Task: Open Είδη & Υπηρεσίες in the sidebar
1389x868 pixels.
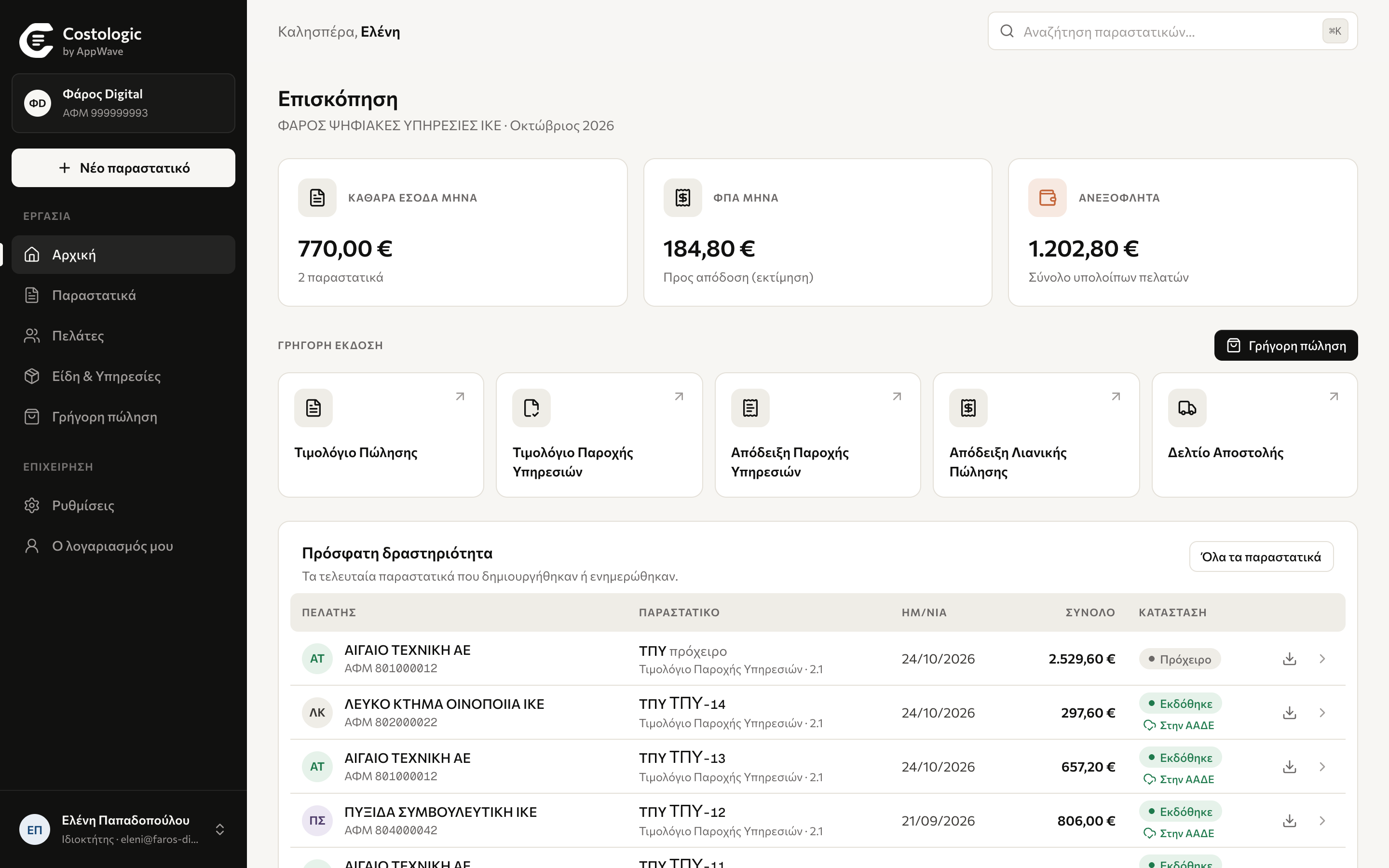Action: click(x=123, y=376)
